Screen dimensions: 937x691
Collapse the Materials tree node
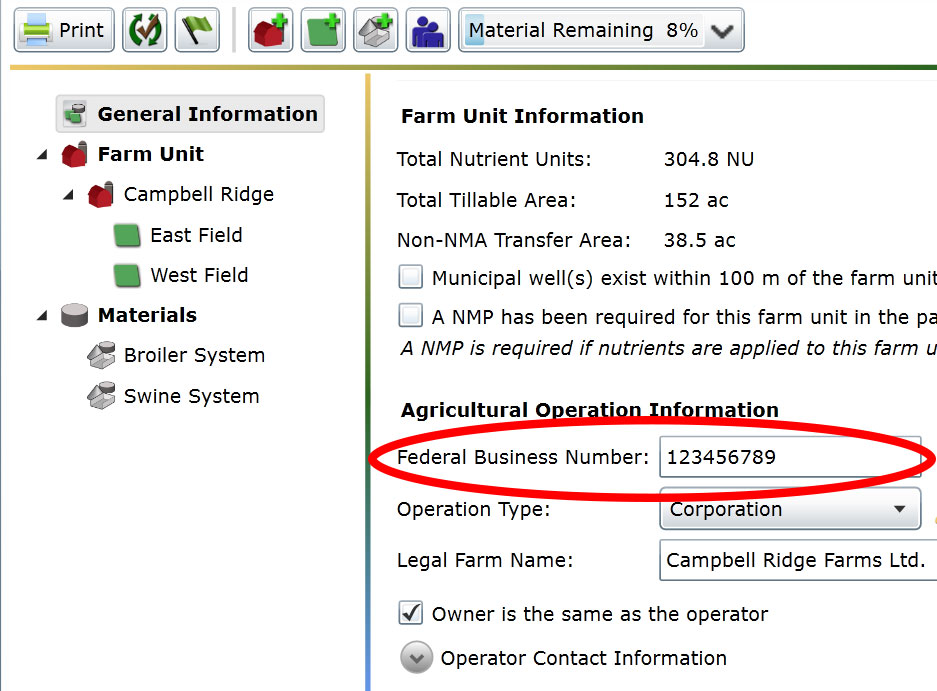[42, 316]
